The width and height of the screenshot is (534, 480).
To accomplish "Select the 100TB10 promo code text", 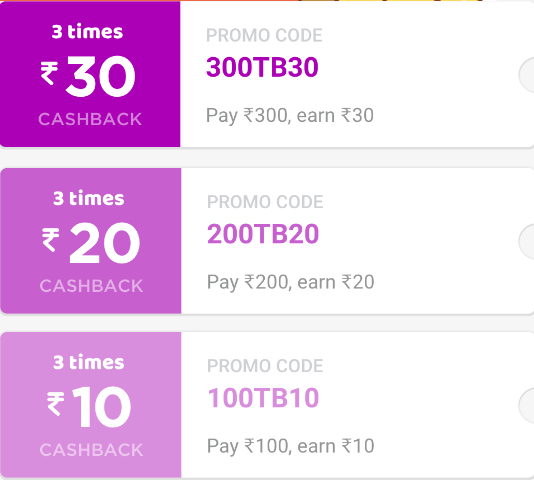I will point(263,398).
